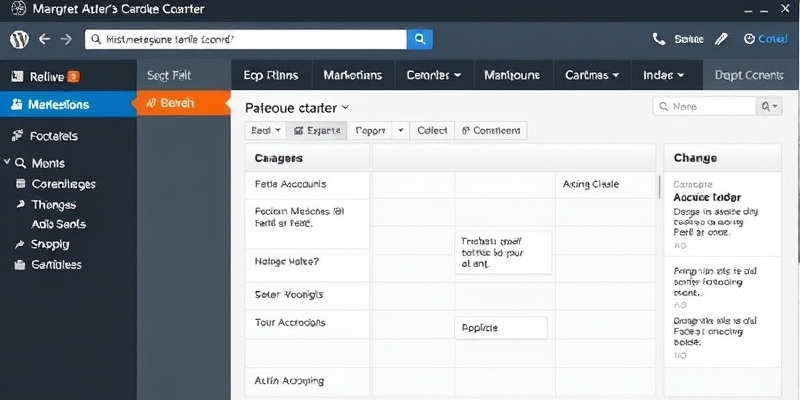
Task: Open the Cartmas dropdown menu
Action: [x=615, y=75]
